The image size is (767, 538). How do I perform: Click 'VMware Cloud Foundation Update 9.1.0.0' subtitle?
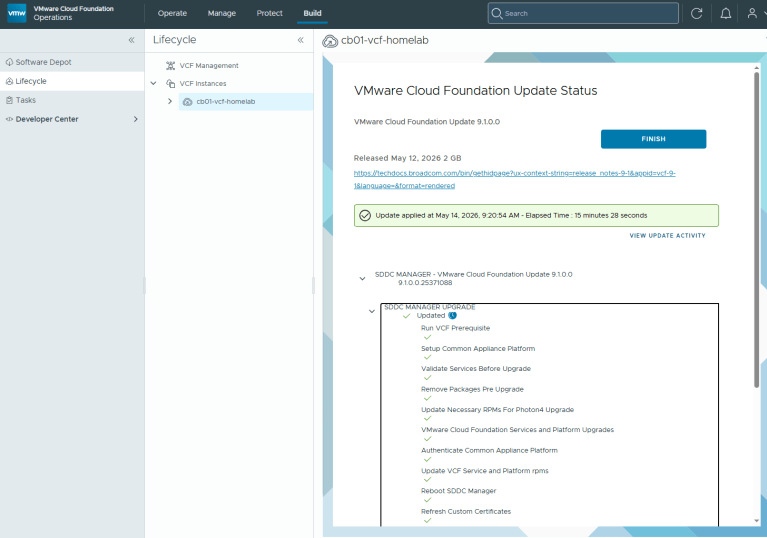pos(427,122)
